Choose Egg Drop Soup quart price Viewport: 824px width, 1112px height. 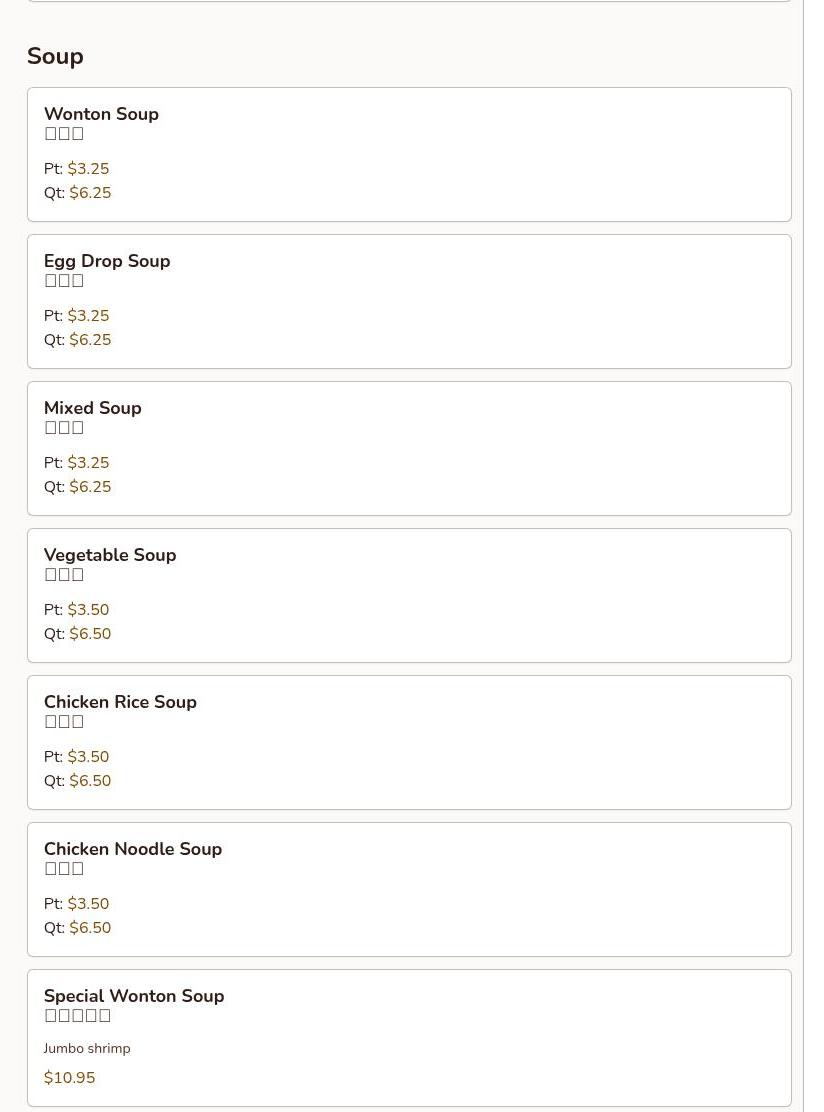click(90, 340)
